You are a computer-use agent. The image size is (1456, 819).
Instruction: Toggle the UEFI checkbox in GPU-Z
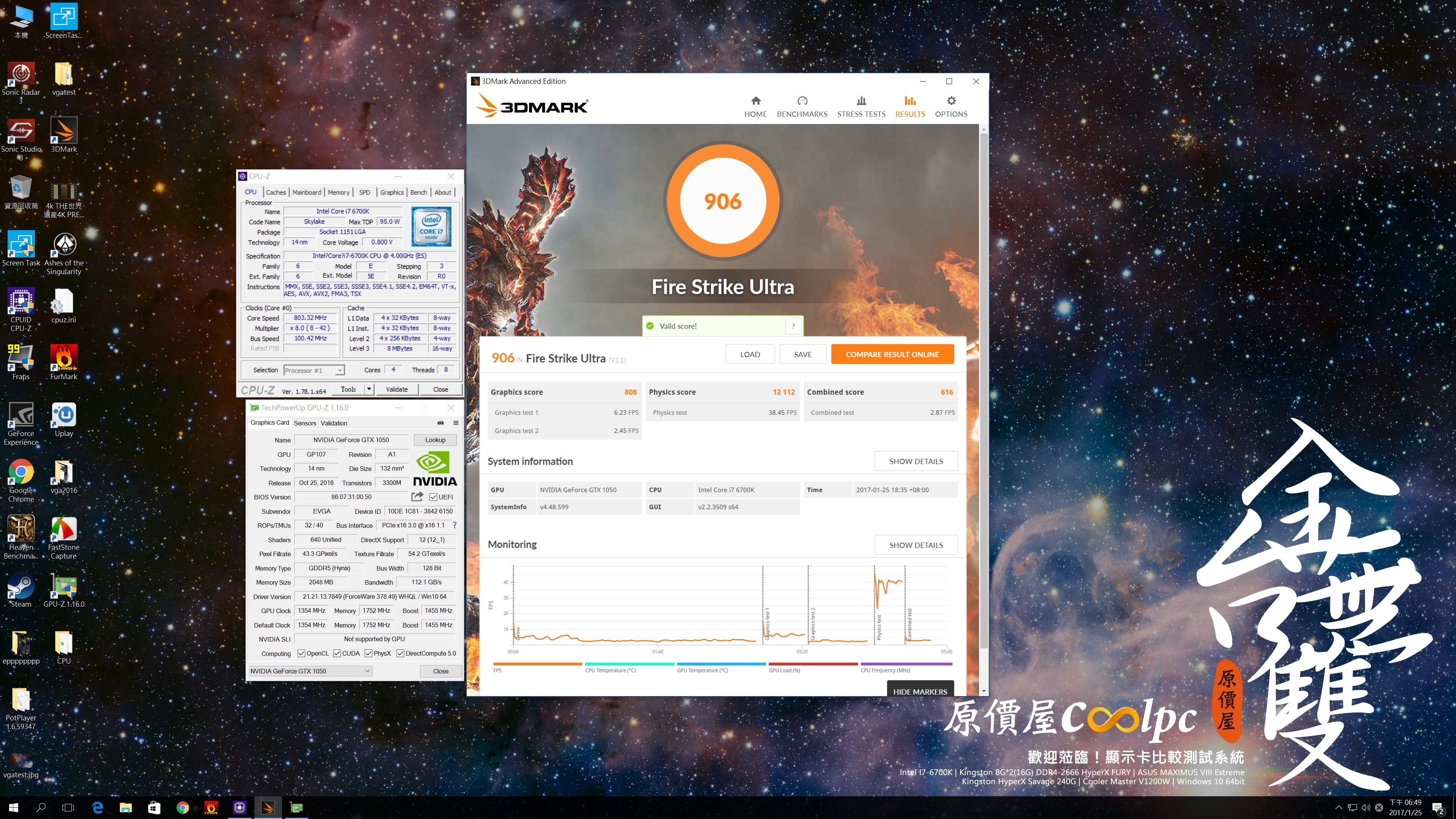[433, 497]
